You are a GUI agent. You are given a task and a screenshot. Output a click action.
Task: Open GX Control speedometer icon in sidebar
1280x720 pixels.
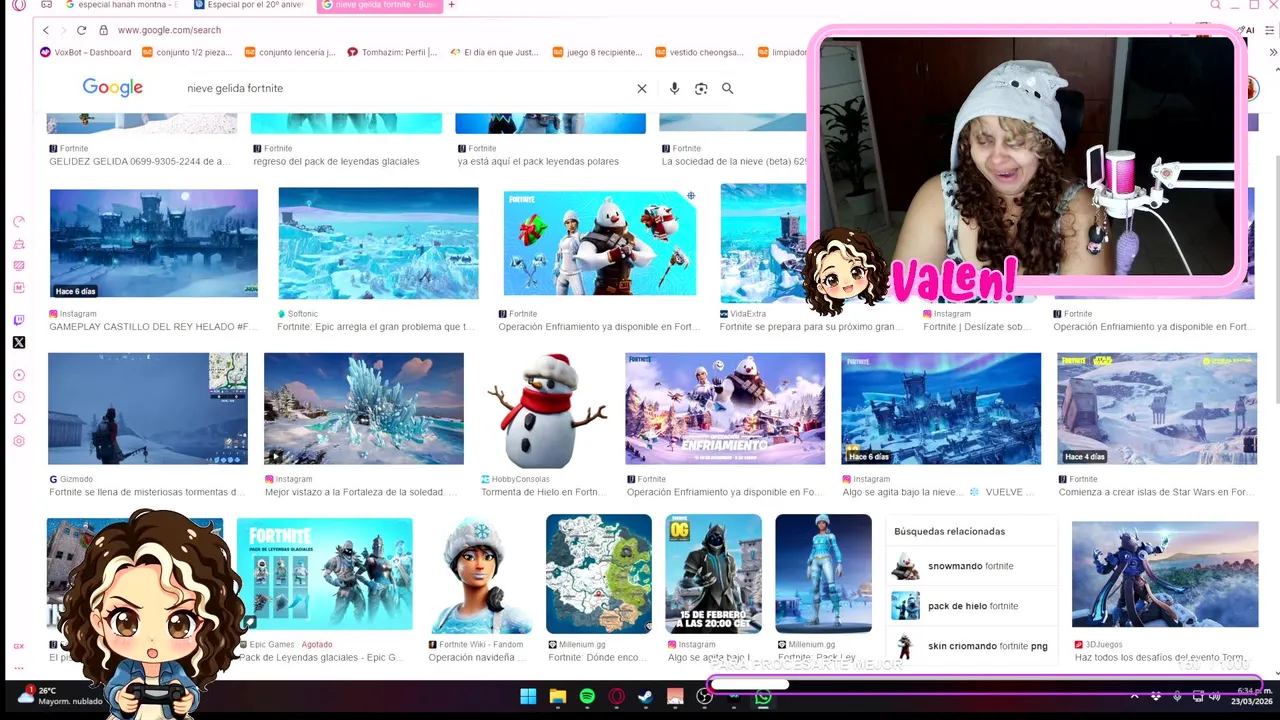click(19, 222)
